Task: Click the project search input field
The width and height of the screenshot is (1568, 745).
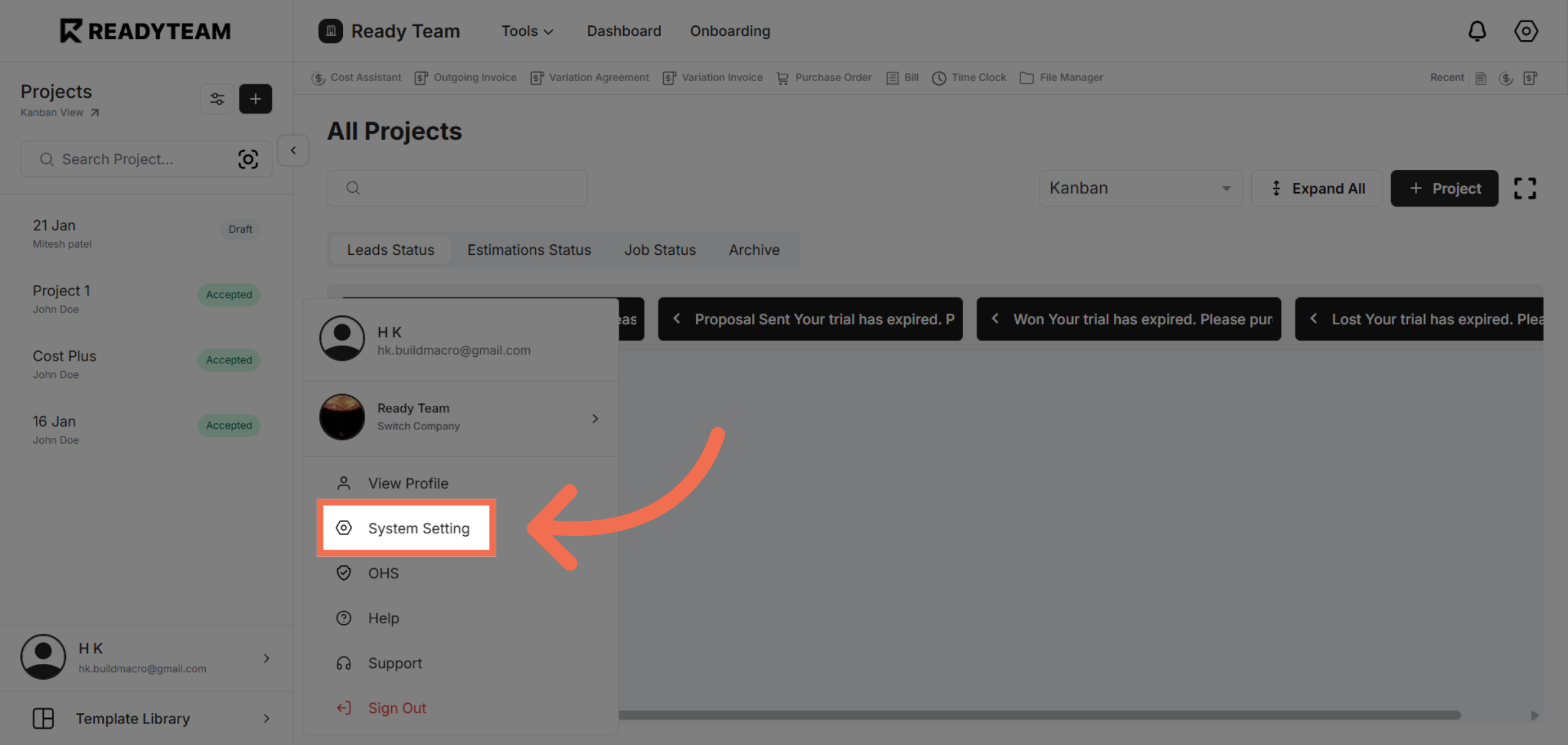Action: click(131, 159)
